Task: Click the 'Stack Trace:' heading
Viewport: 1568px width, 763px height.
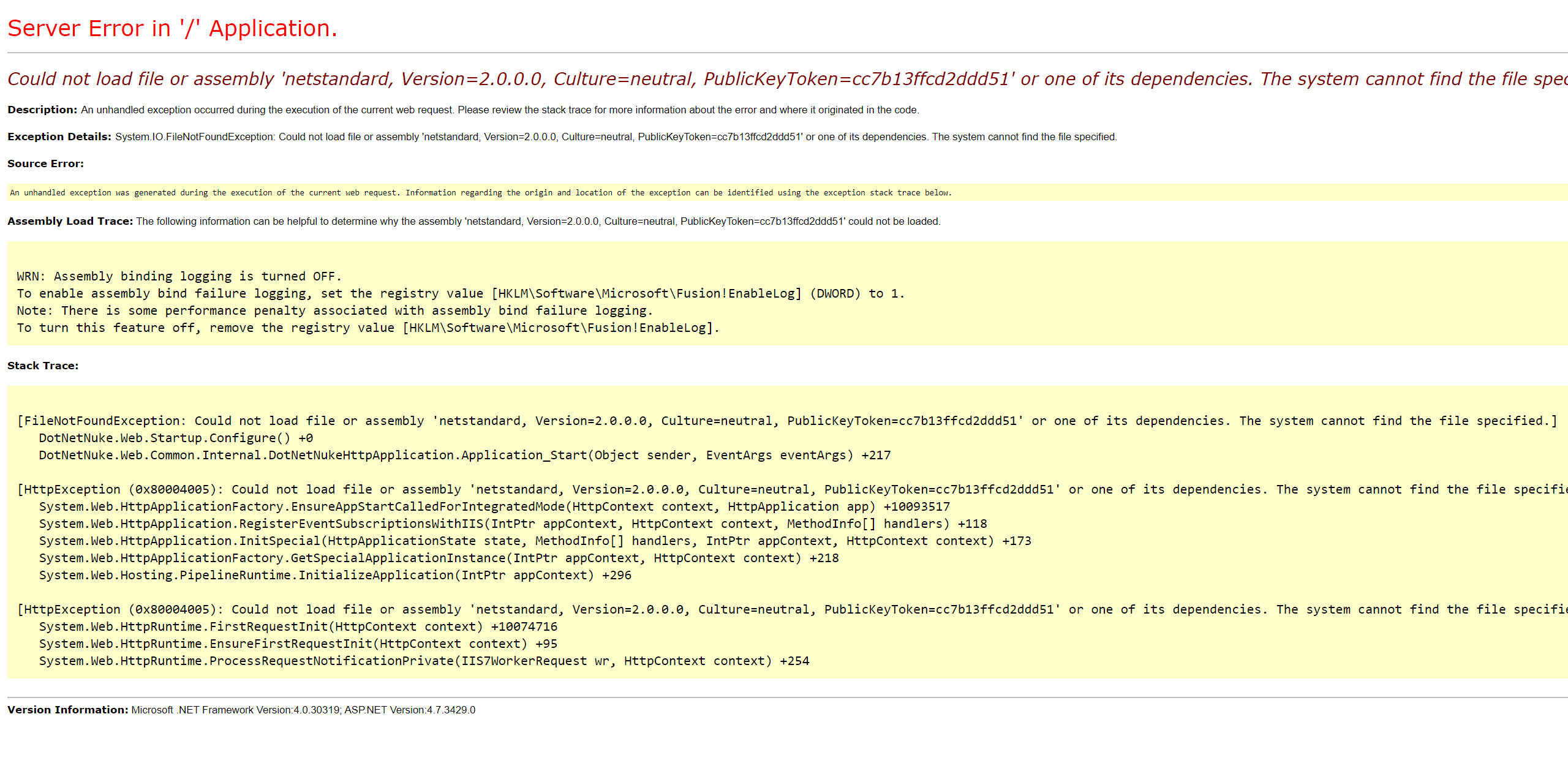Action: [43, 365]
